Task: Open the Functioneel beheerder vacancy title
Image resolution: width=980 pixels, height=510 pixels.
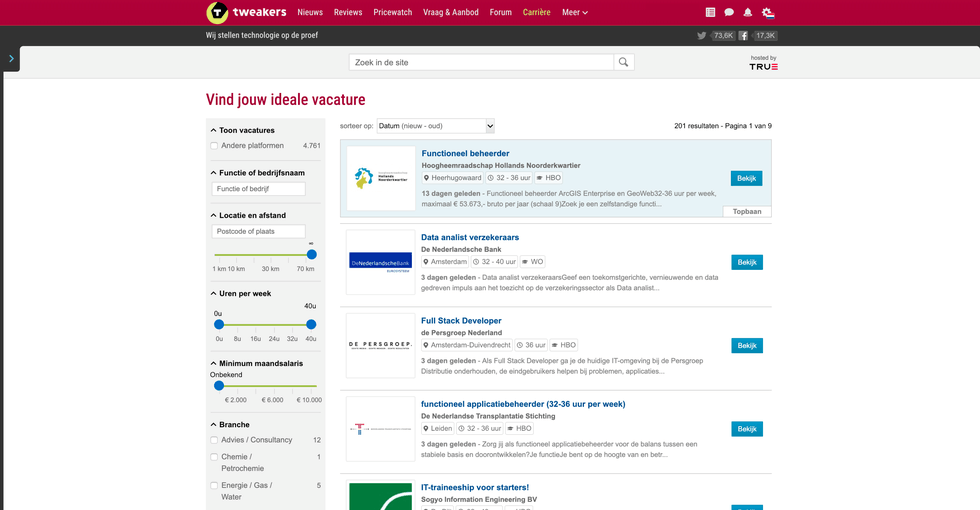Action: 465,153
